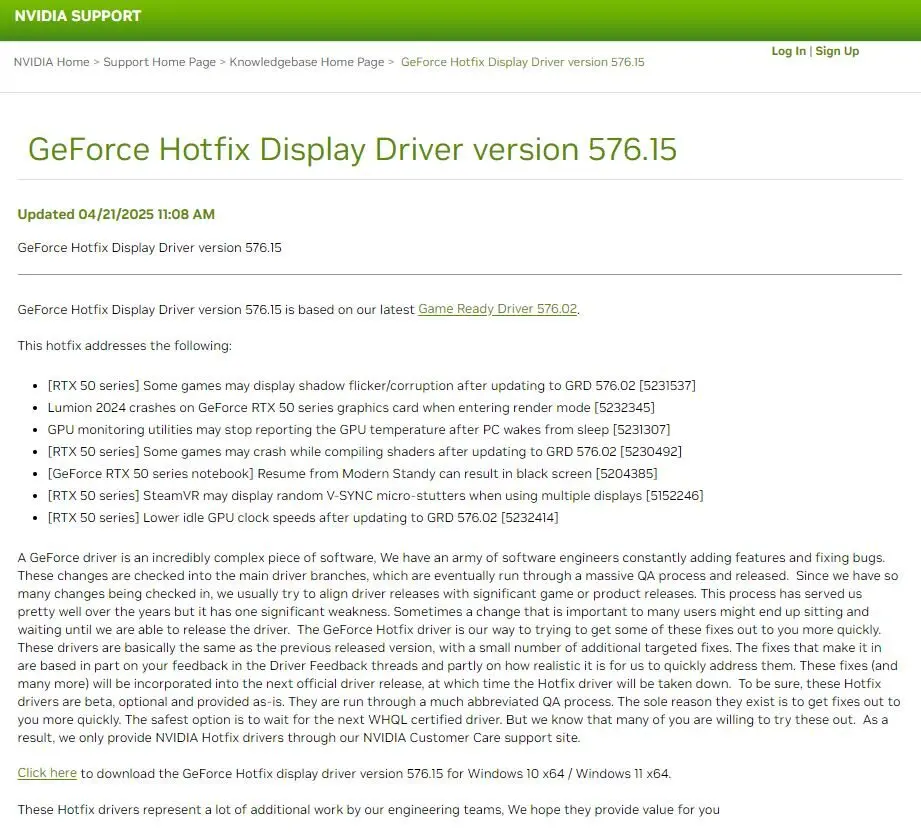Screen dimensions: 921x836
Task: Click the Sign Up link
Action: pos(837,51)
